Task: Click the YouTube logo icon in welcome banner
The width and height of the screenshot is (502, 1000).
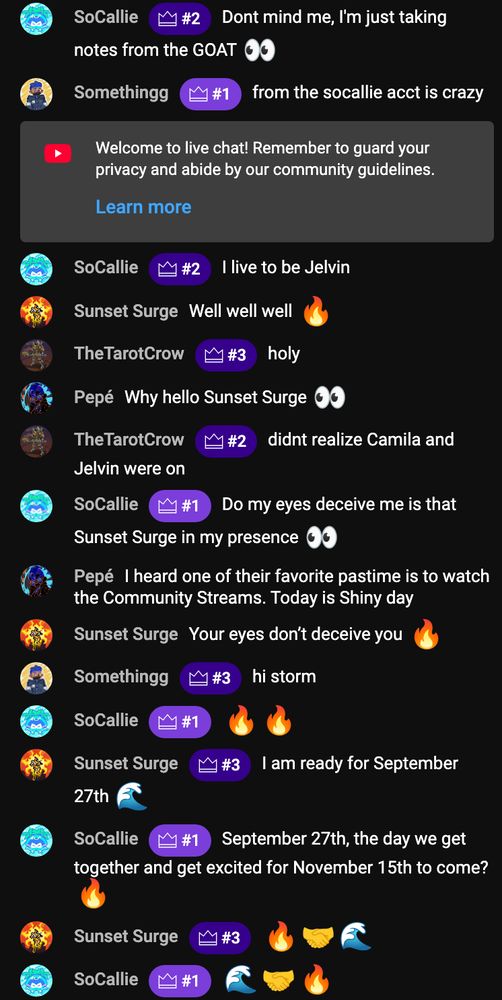Action: click(57, 153)
